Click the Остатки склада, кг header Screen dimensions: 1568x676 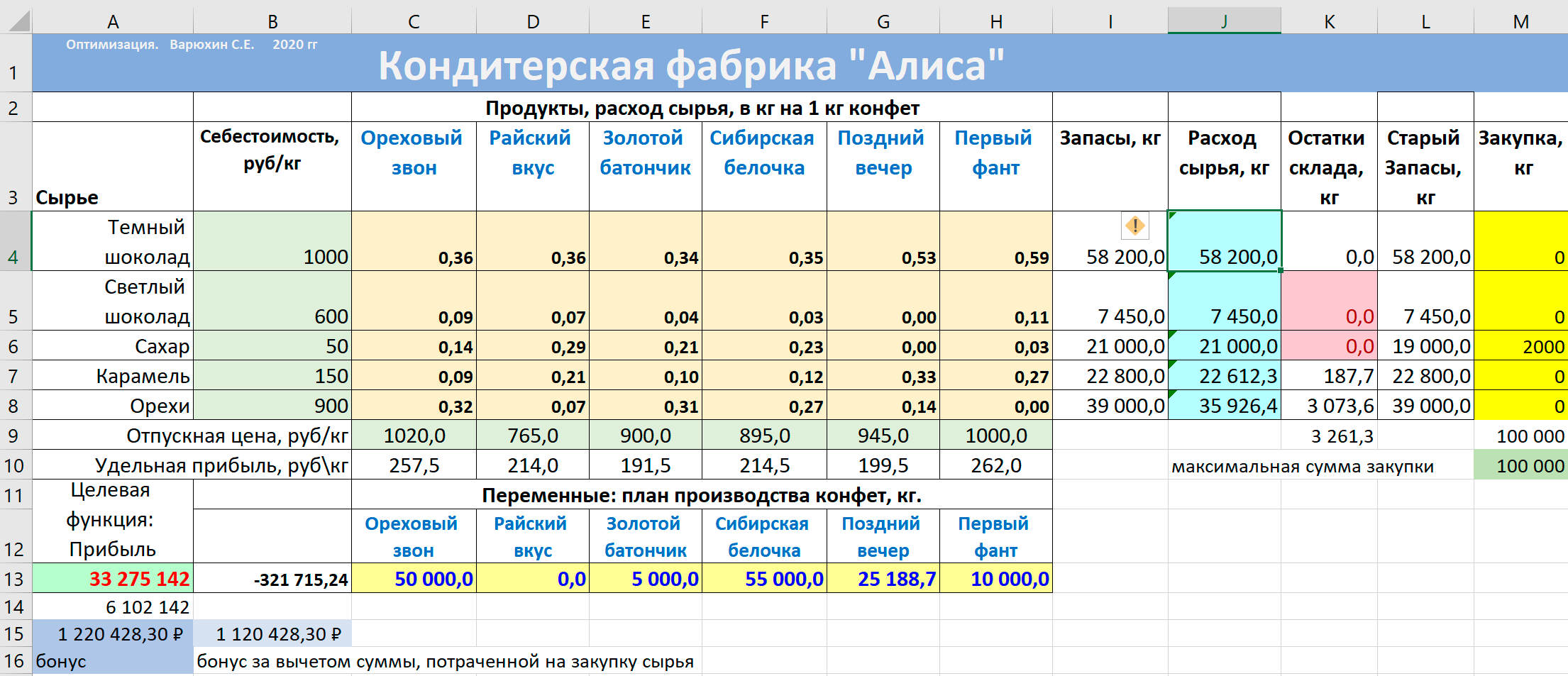(1329, 166)
